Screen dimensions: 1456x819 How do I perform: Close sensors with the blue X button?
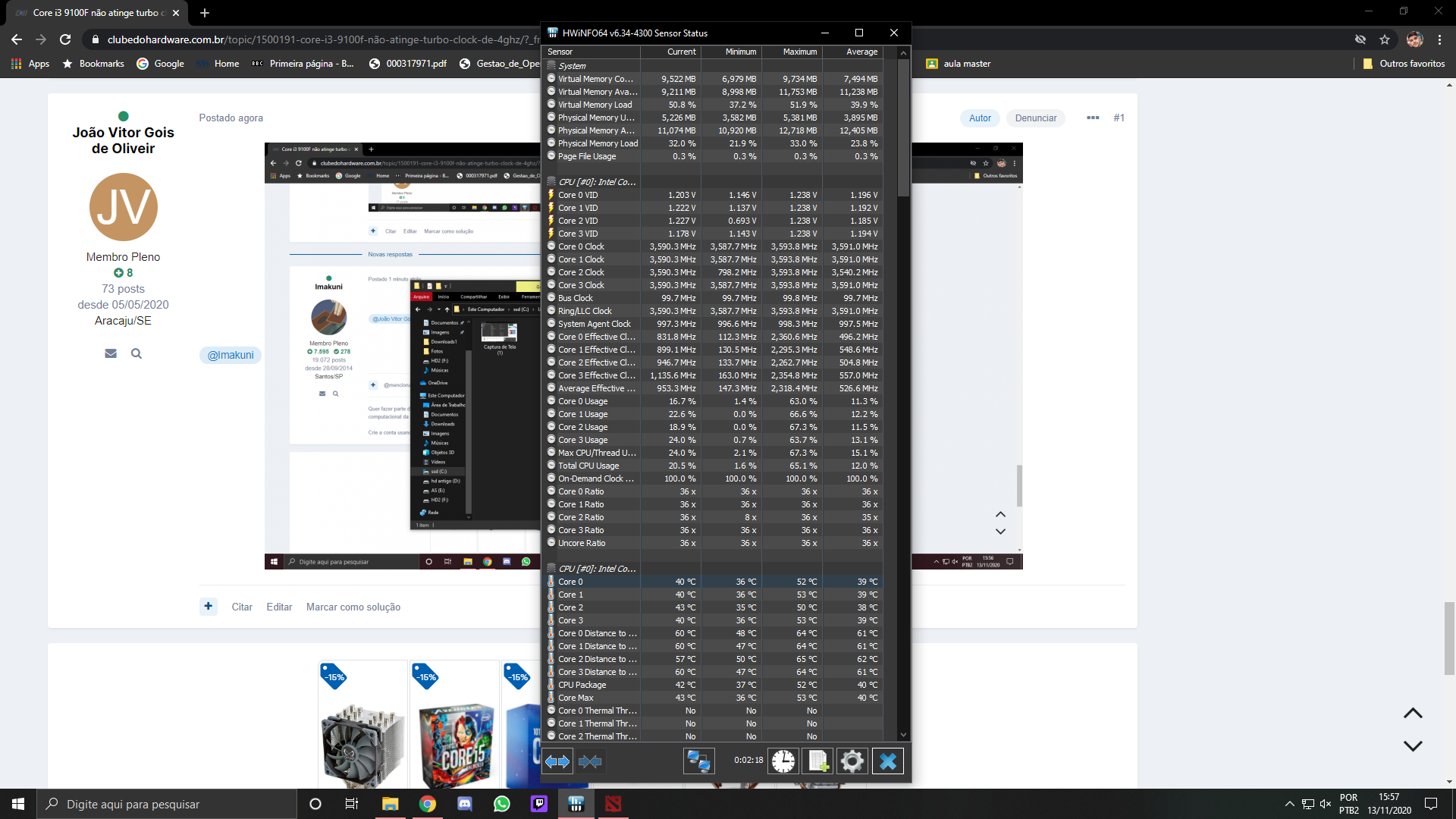(x=887, y=761)
